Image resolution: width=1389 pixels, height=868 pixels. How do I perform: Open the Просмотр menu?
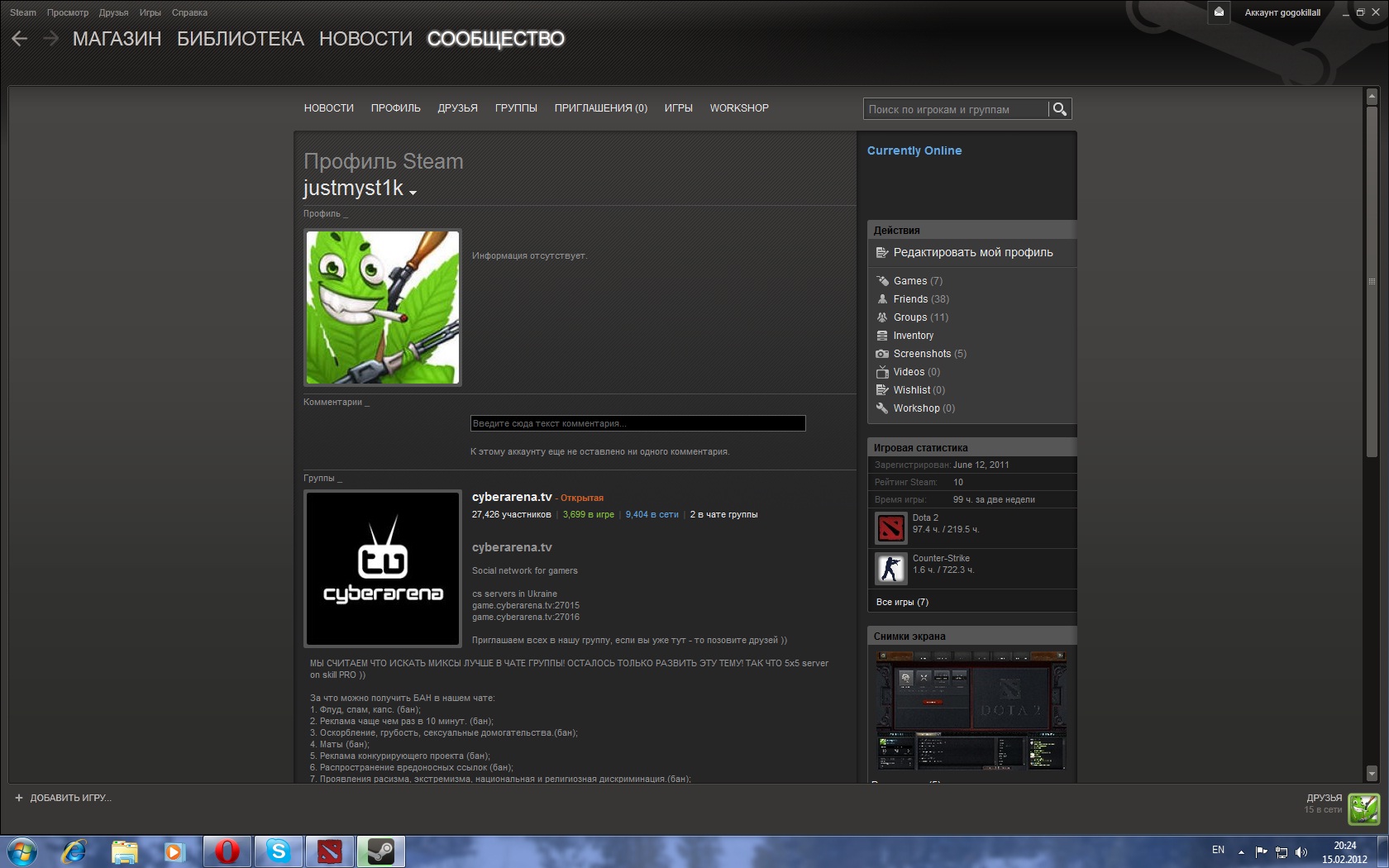tap(68, 12)
